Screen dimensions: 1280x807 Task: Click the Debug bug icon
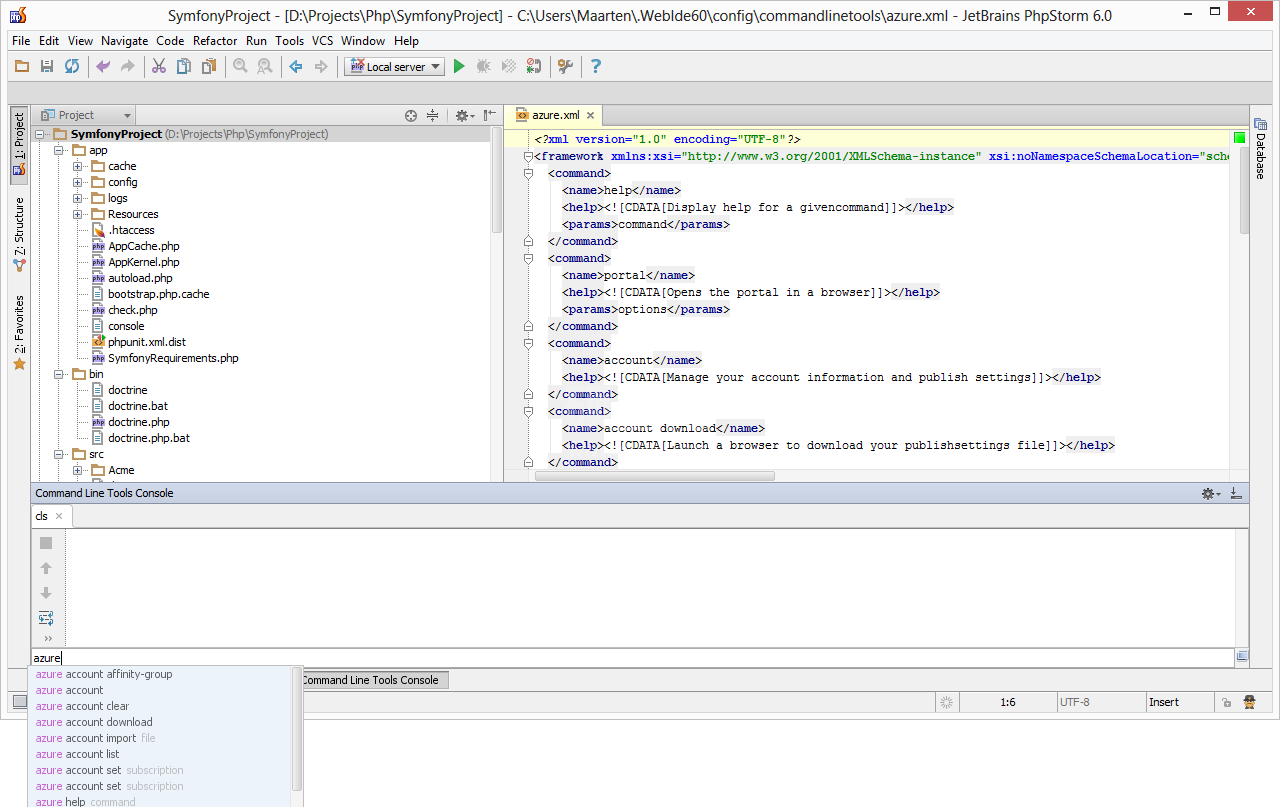point(484,66)
